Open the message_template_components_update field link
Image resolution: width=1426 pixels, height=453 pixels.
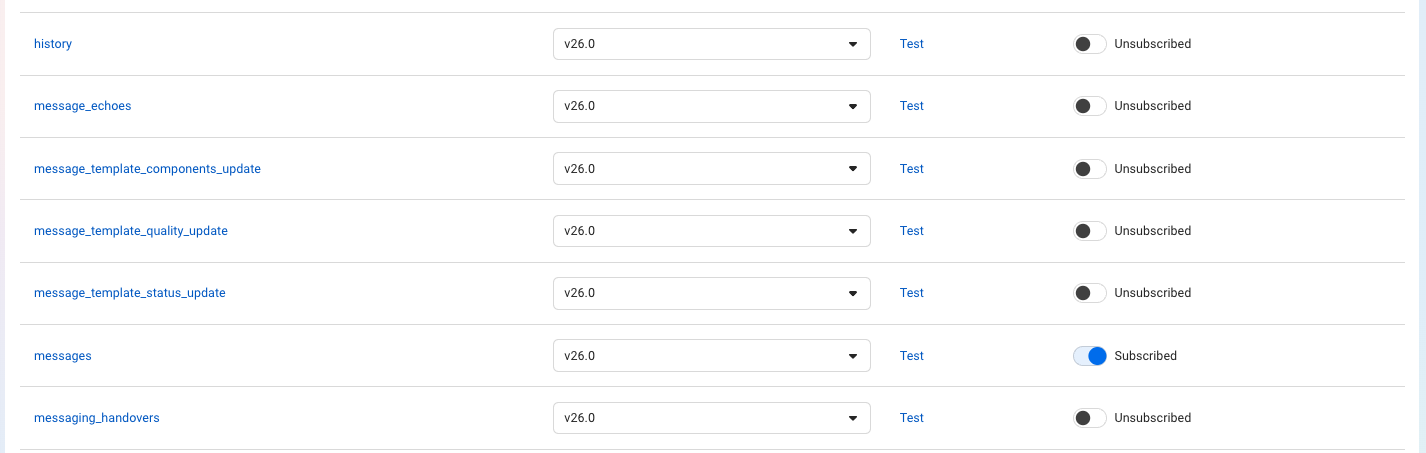click(x=147, y=169)
